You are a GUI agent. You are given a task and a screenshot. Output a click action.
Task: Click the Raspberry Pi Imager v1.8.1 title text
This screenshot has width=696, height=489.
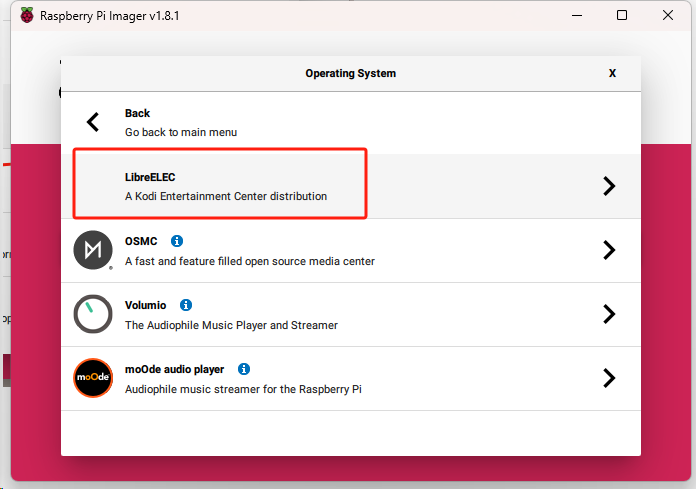click(110, 16)
